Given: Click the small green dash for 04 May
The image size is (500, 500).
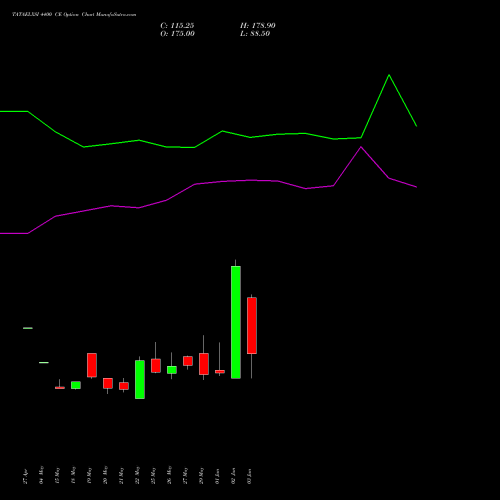Looking at the screenshot, I should (44, 362).
